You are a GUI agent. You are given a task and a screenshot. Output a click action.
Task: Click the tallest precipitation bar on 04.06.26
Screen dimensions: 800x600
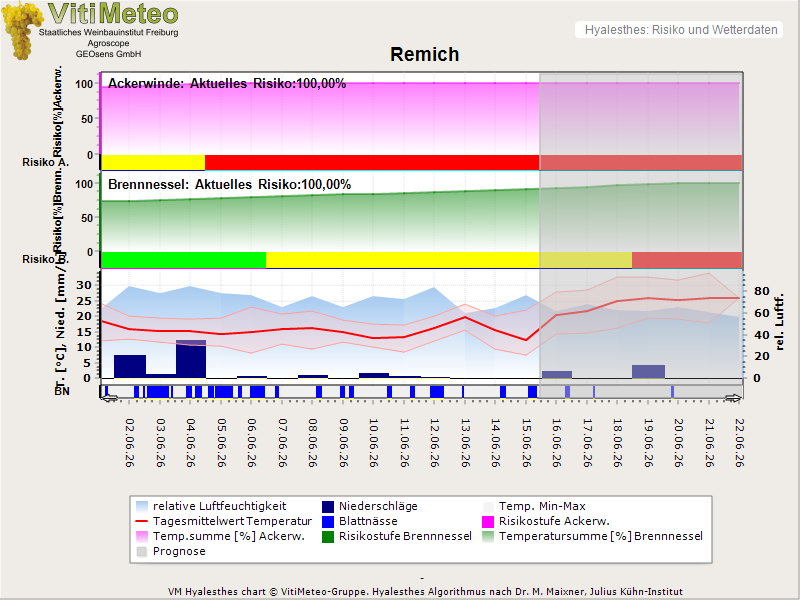(191, 359)
